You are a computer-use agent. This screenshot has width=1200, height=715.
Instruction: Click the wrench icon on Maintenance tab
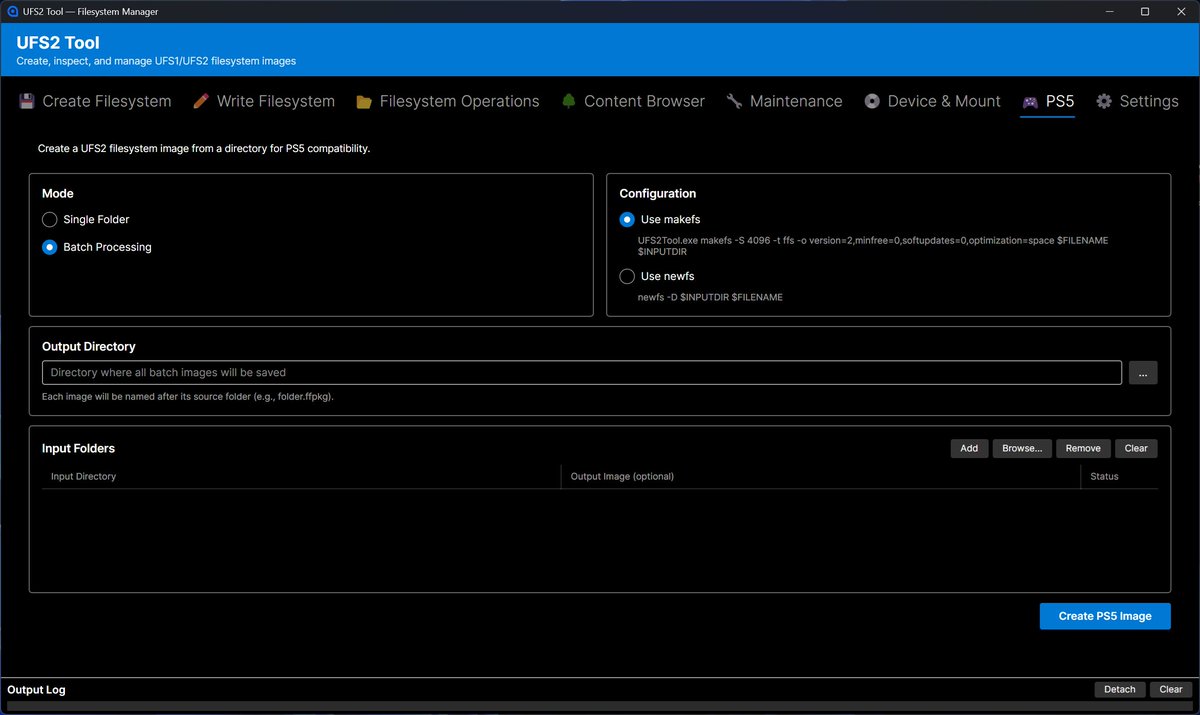pos(734,101)
